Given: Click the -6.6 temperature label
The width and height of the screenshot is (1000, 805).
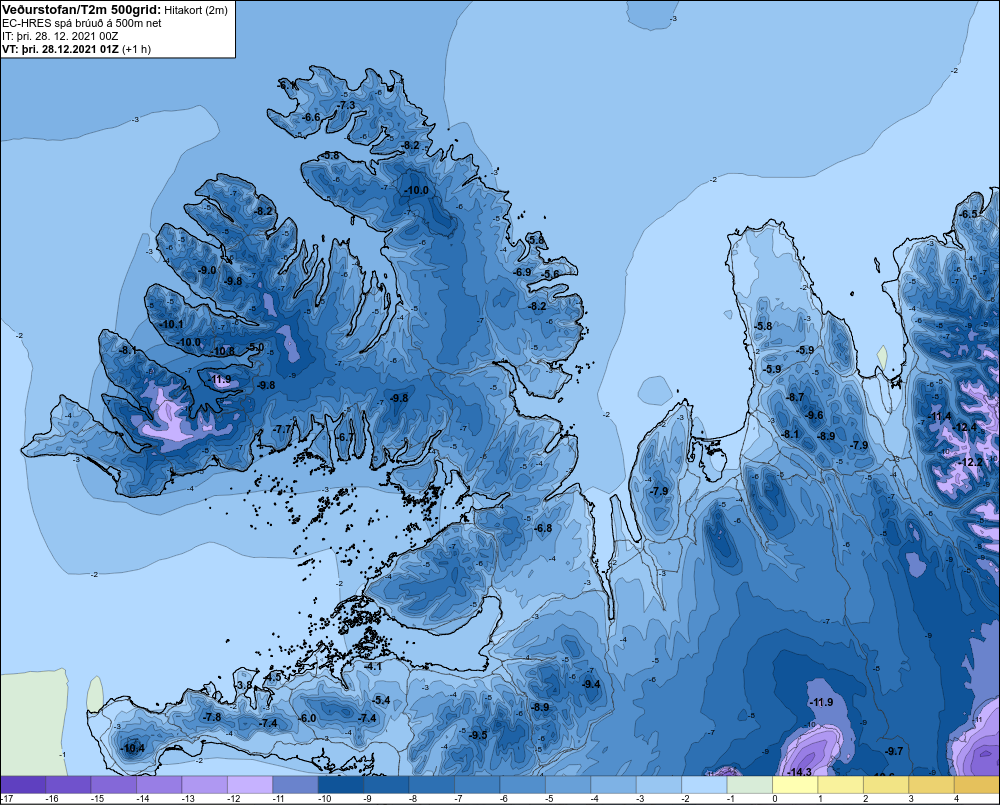Looking at the screenshot, I should click(x=311, y=117).
